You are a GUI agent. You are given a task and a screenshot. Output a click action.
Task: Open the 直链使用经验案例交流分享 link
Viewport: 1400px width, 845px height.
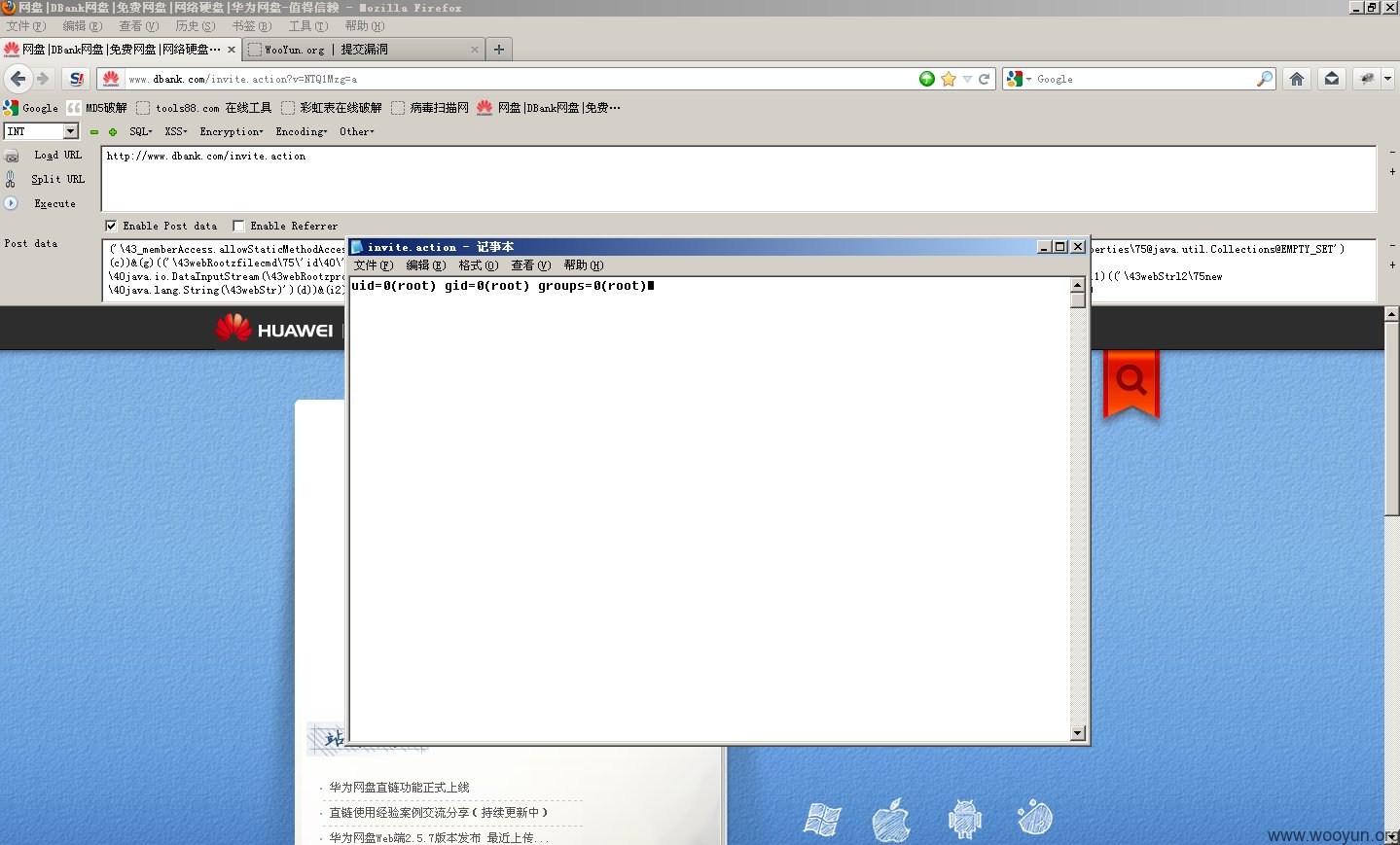(x=438, y=812)
